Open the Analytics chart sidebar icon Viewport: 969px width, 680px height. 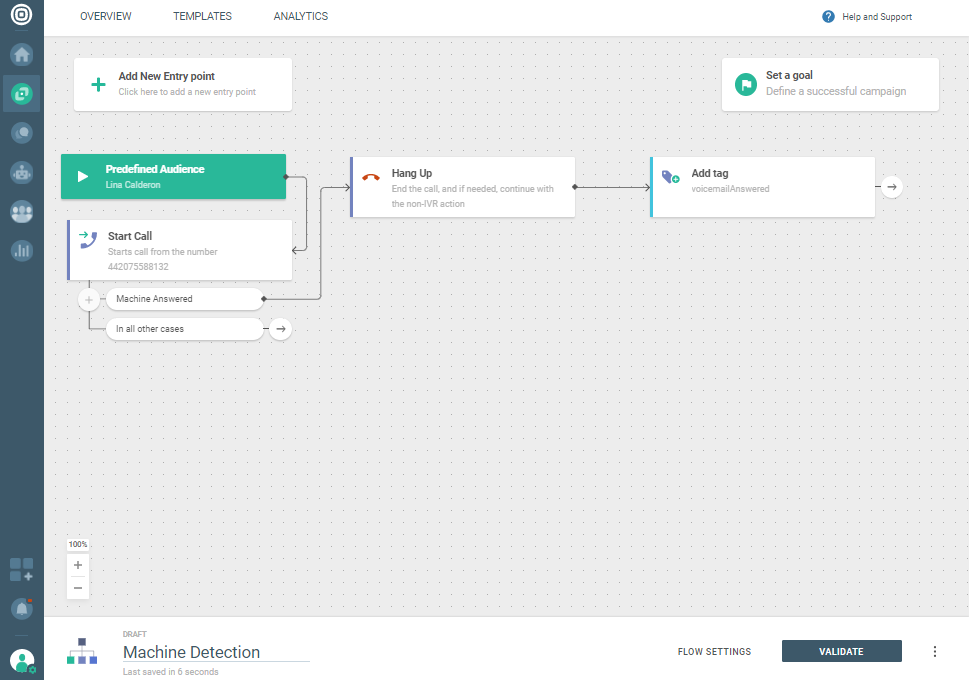21,251
